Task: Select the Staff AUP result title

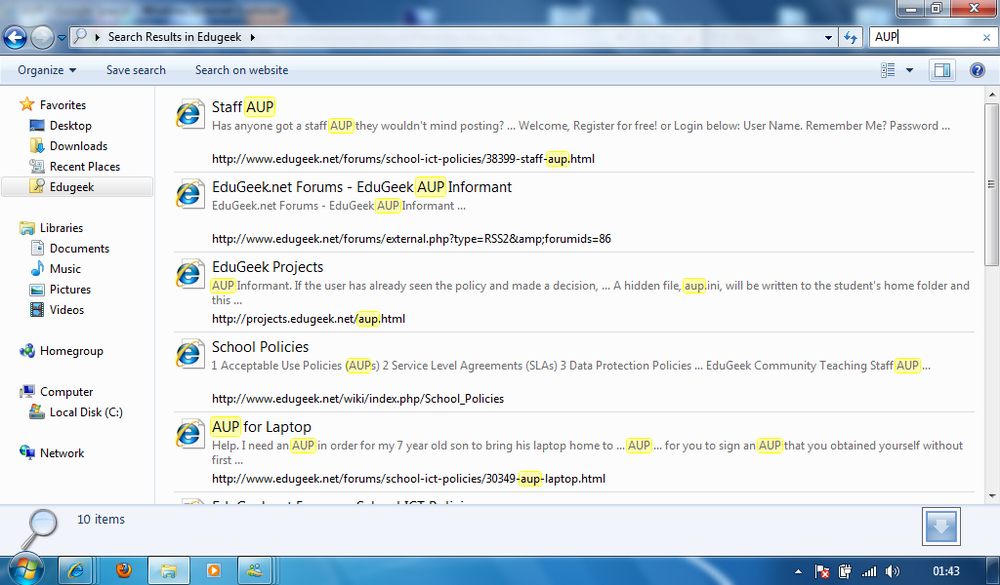Action: (x=243, y=107)
